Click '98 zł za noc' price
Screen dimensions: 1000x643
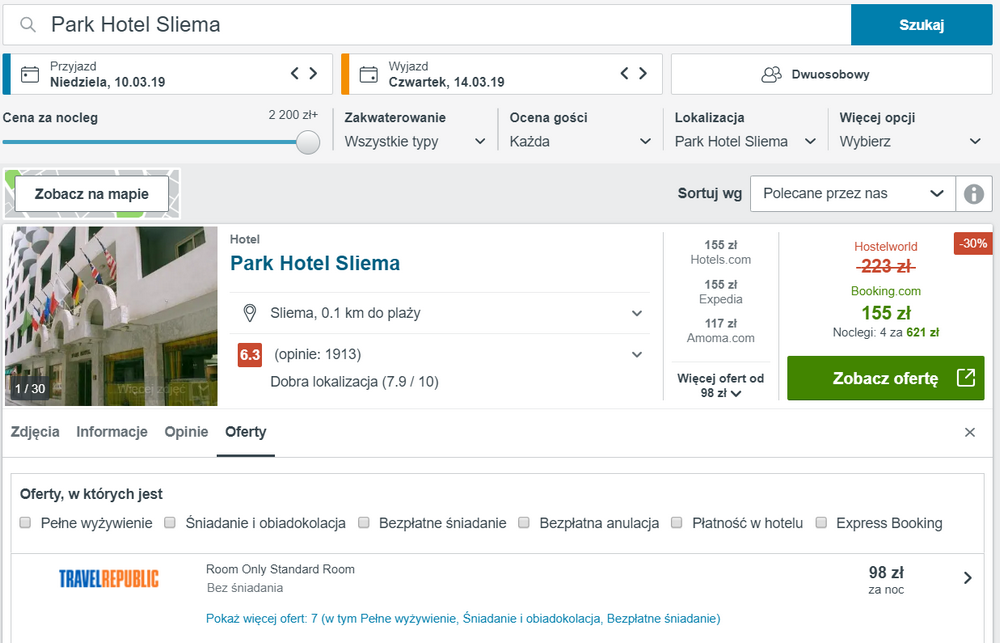tap(886, 580)
